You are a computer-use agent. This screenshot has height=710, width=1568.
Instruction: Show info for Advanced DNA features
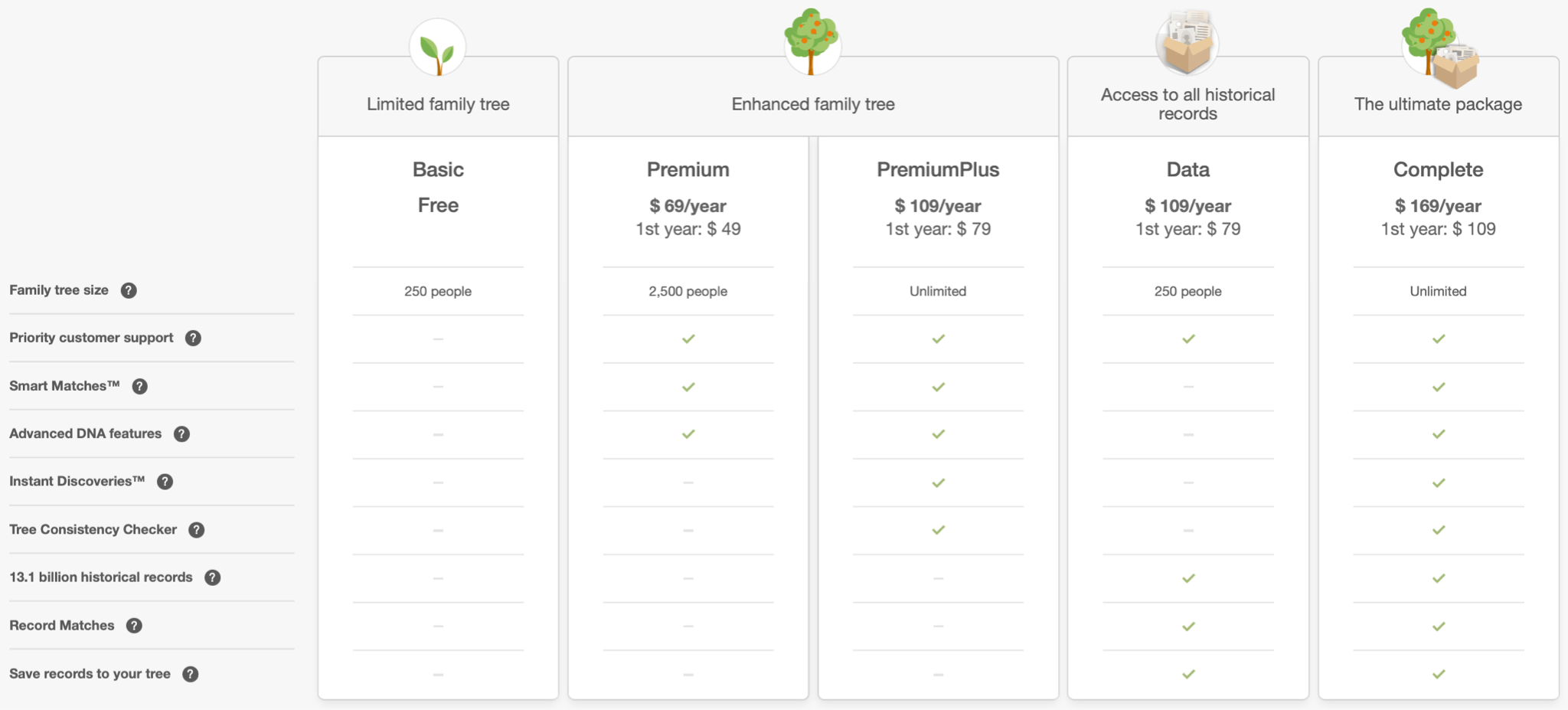pos(181,434)
